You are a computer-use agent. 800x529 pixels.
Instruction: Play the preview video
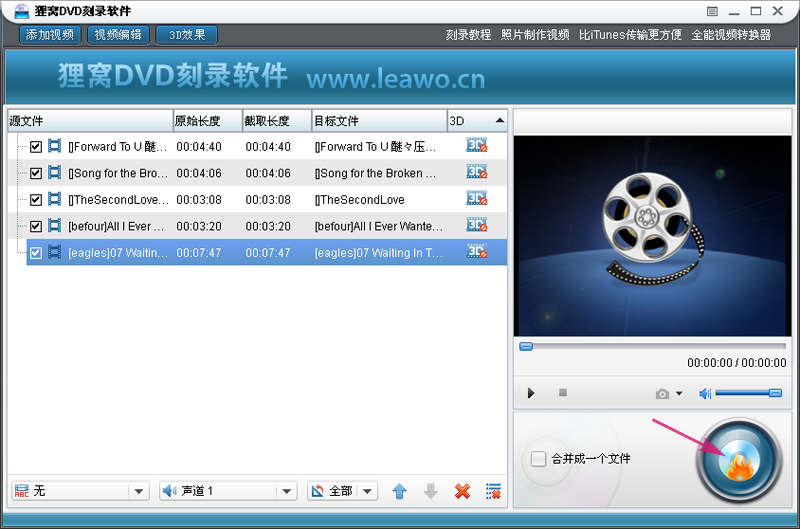[531, 393]
